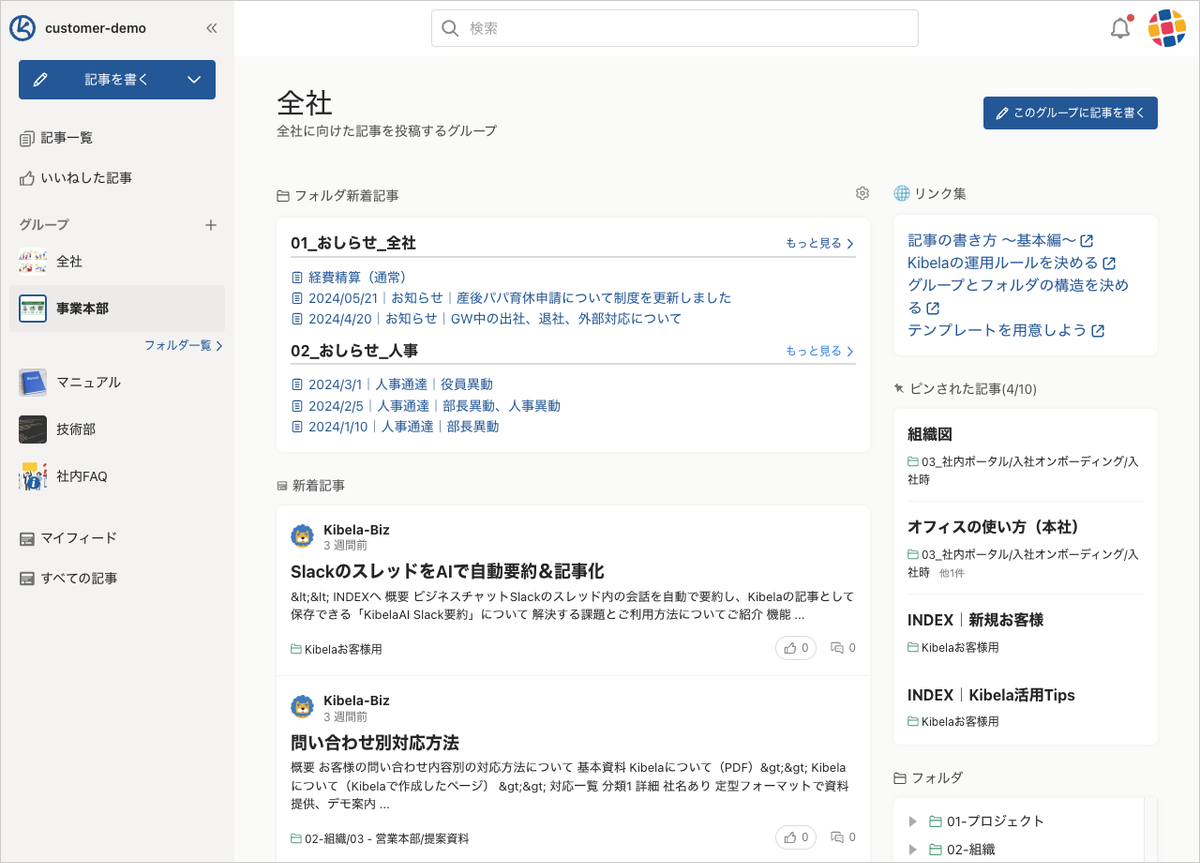Expand the 01-プロジェクト folder
Image resolution: width=1200 pixels, height=863 pixels.
coord(912,821)
